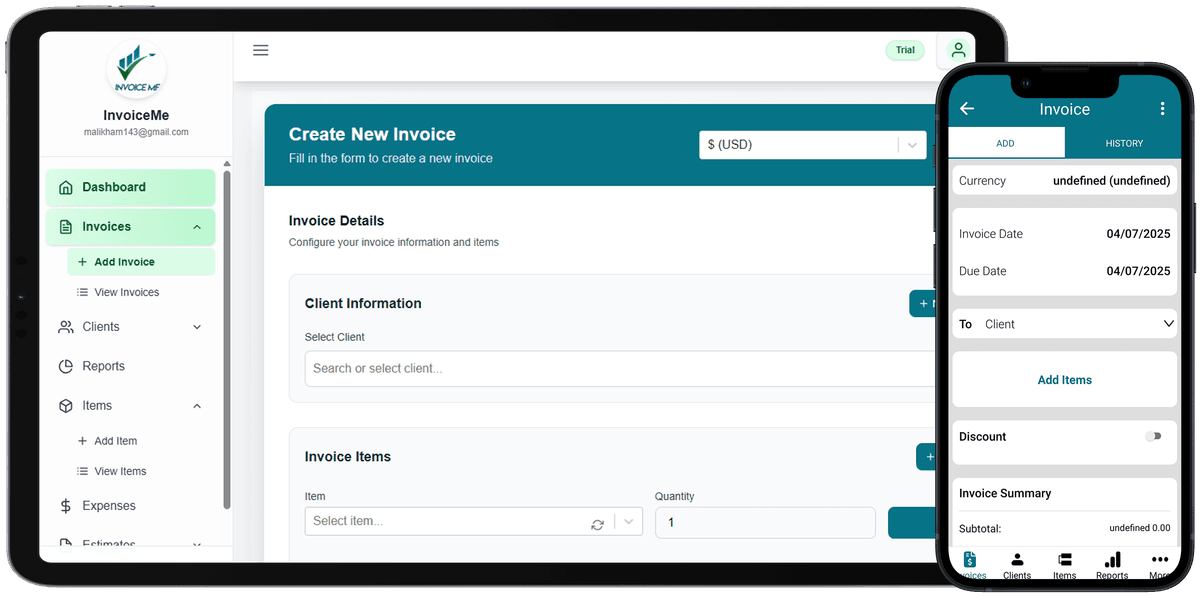1200x596 pixels.
Task: Click the Trial badge
Action: pos(905,50)
